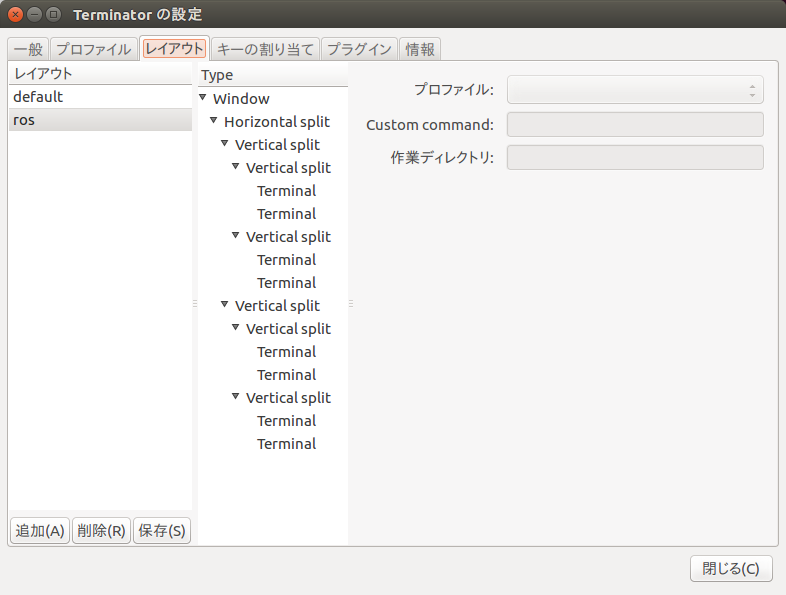Click the レイアウト column header

[x=100, y=74]
